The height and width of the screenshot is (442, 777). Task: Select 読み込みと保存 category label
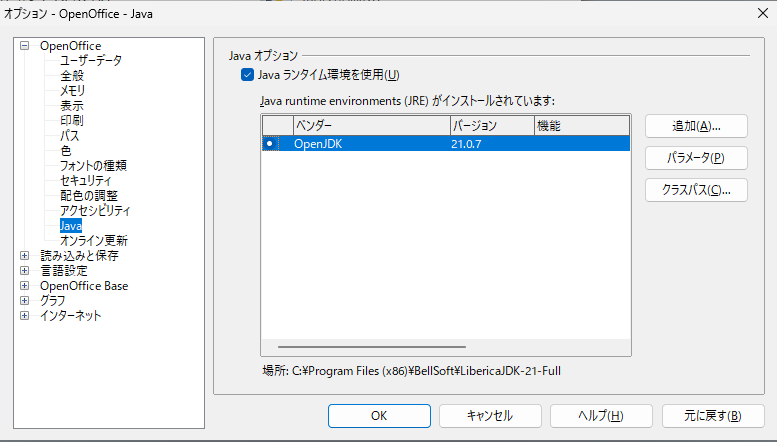pos(79,256)
